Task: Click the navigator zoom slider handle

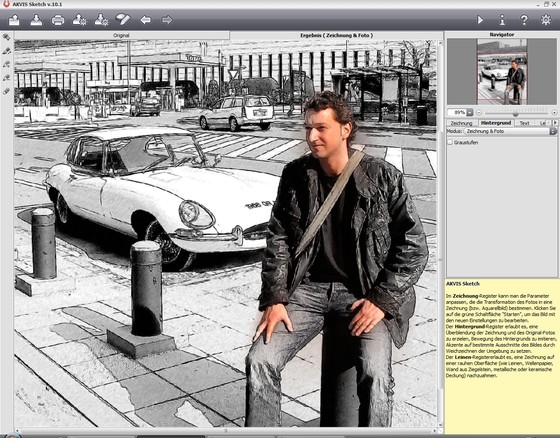Action: click(515, 114)
